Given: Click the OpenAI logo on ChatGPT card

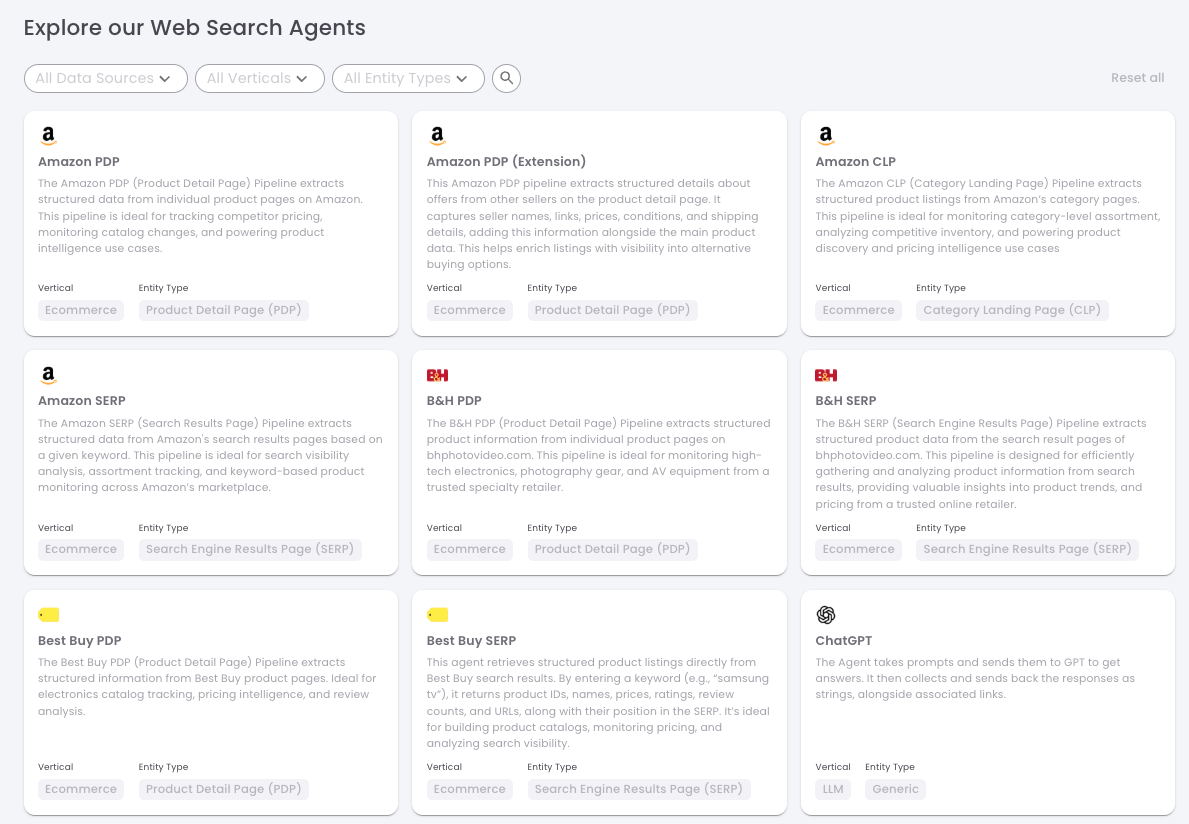Looking at the screenshot, I should pyautogui.click(x=826, y=615).
